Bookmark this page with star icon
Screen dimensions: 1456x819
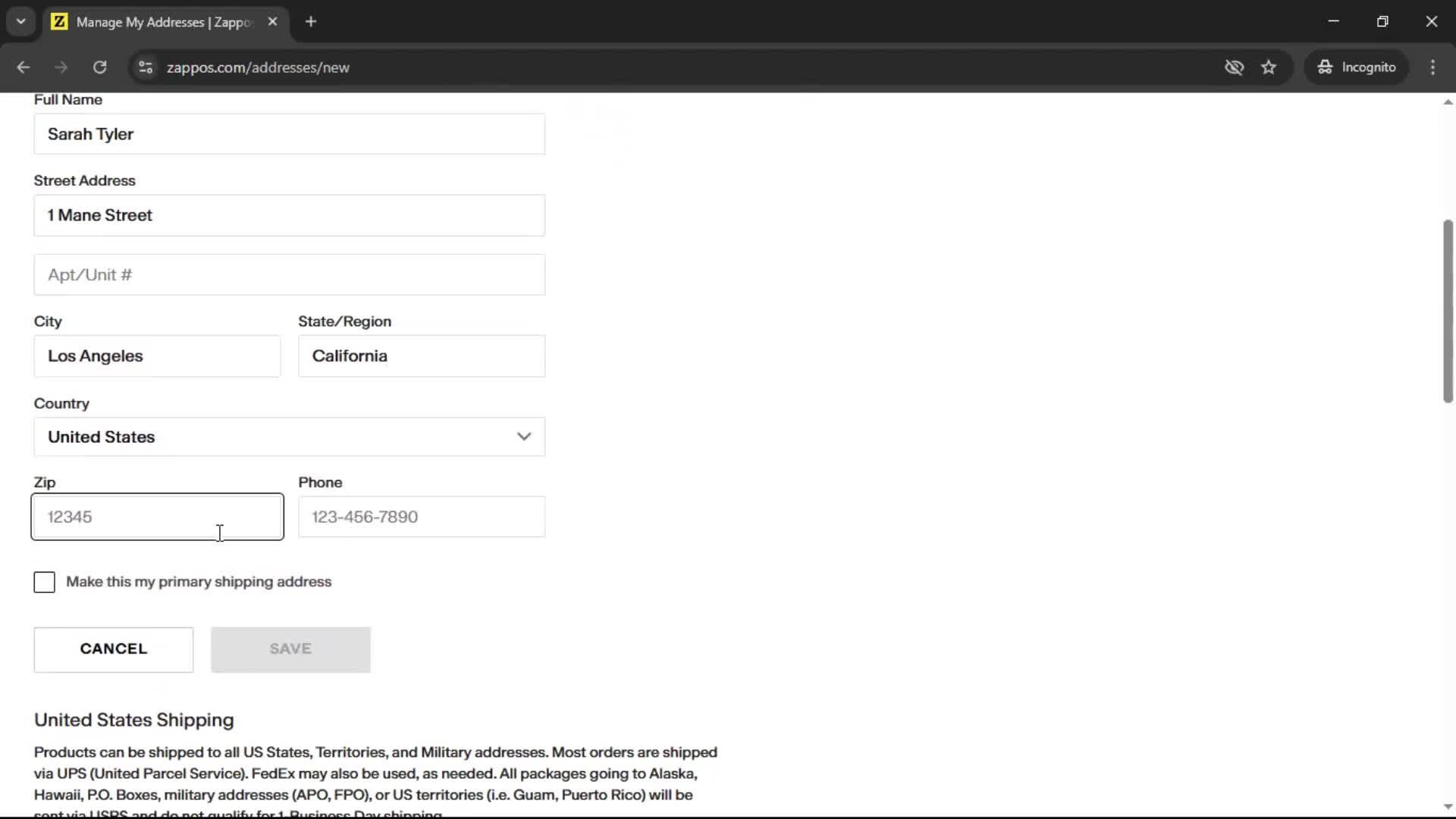[1269, 67]
